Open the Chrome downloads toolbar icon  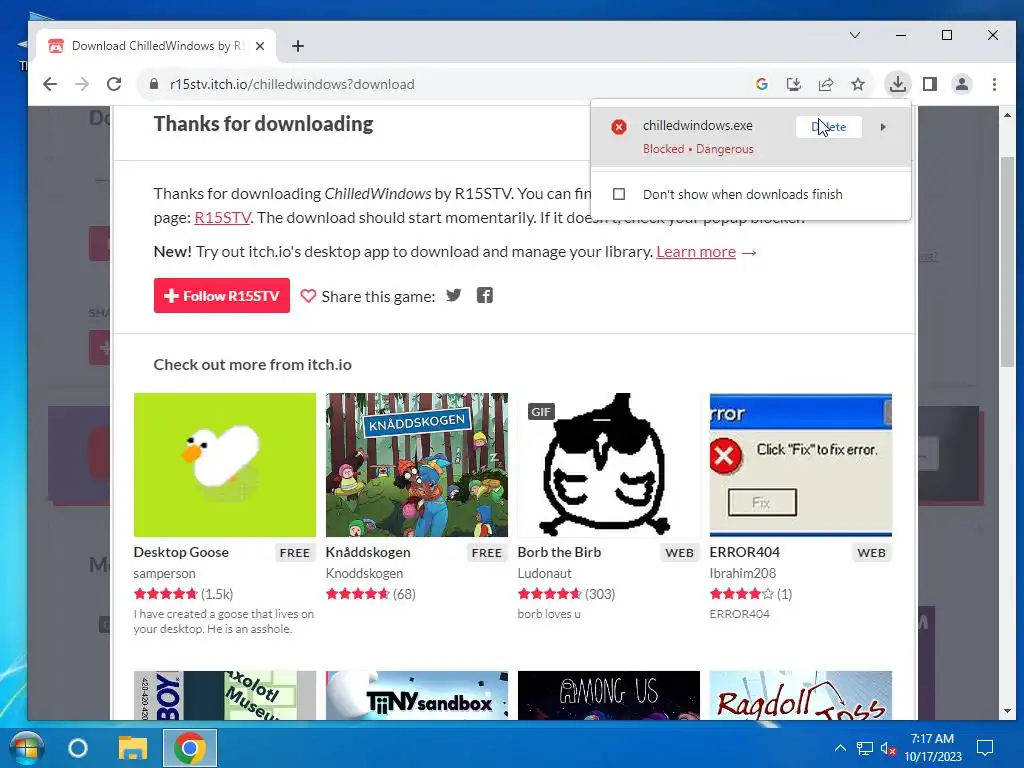(x=898, y=84)
